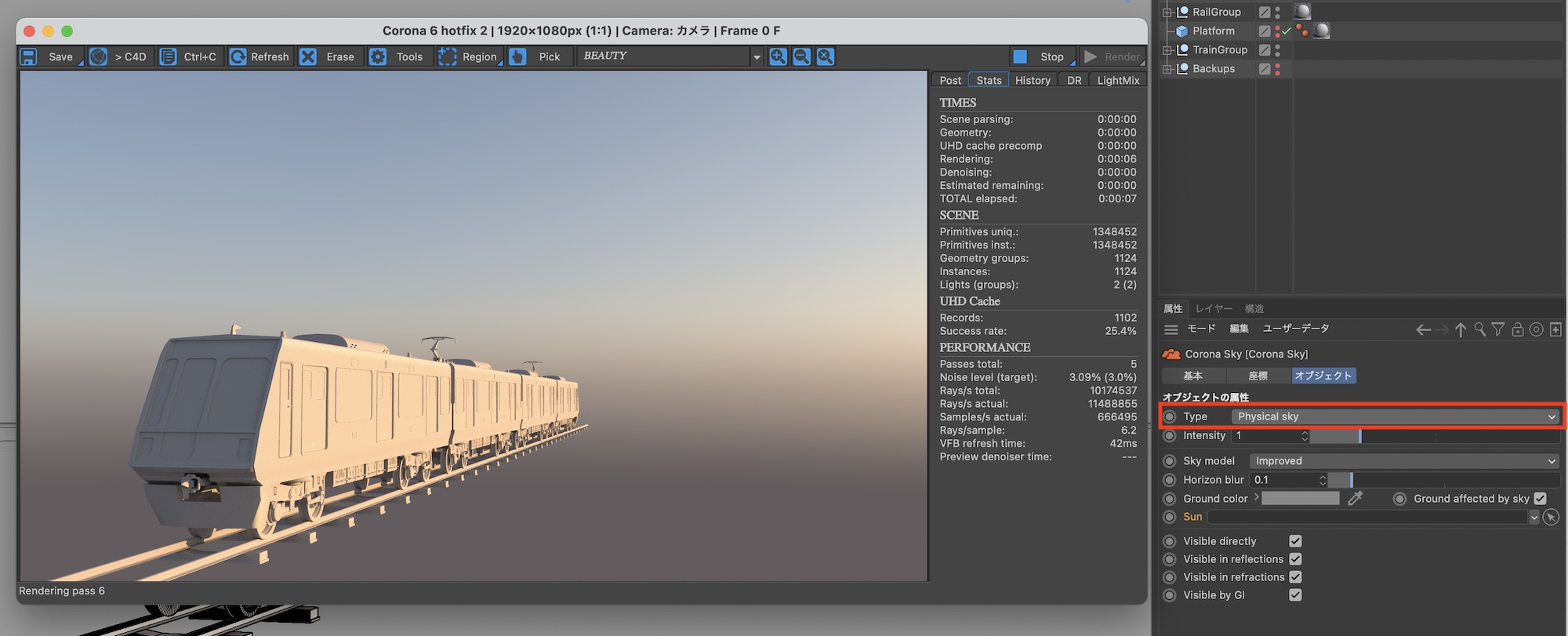Switch to the History tab
Viewport: 1568px width, 636px height.
(1033, 80)
